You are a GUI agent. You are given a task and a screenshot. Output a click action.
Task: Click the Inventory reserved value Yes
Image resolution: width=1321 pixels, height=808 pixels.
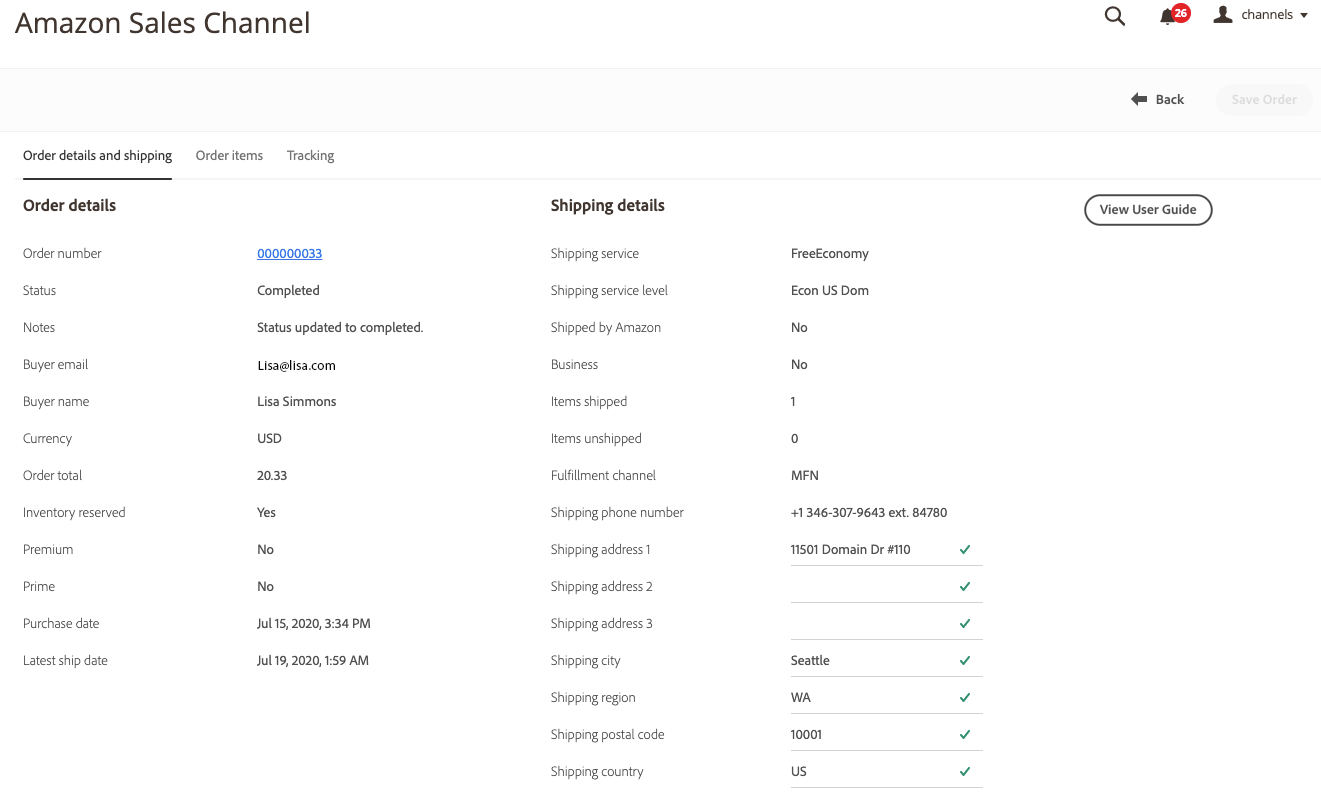[x=266, y=512]
